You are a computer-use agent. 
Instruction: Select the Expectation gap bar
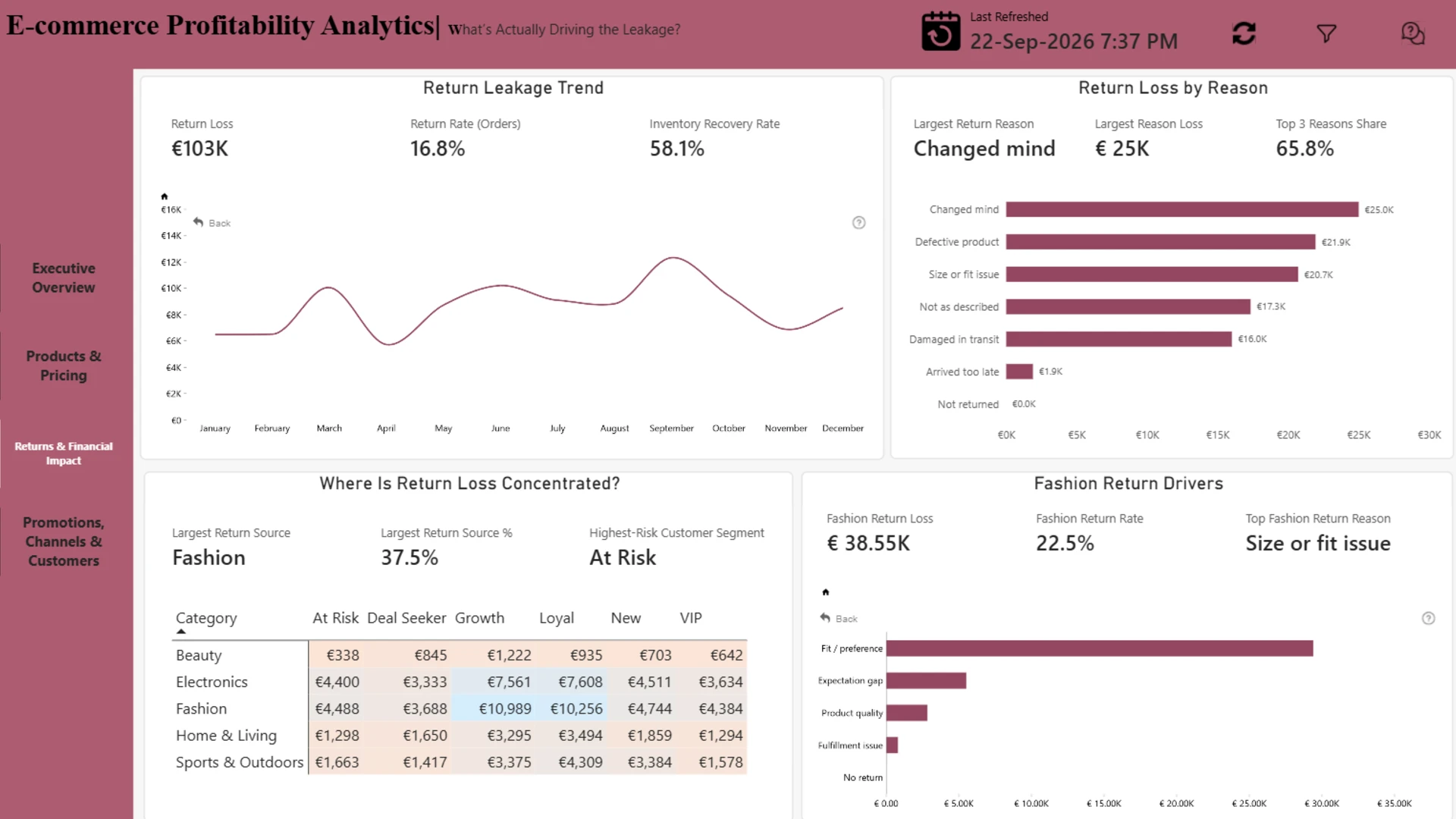pos(926,680)
